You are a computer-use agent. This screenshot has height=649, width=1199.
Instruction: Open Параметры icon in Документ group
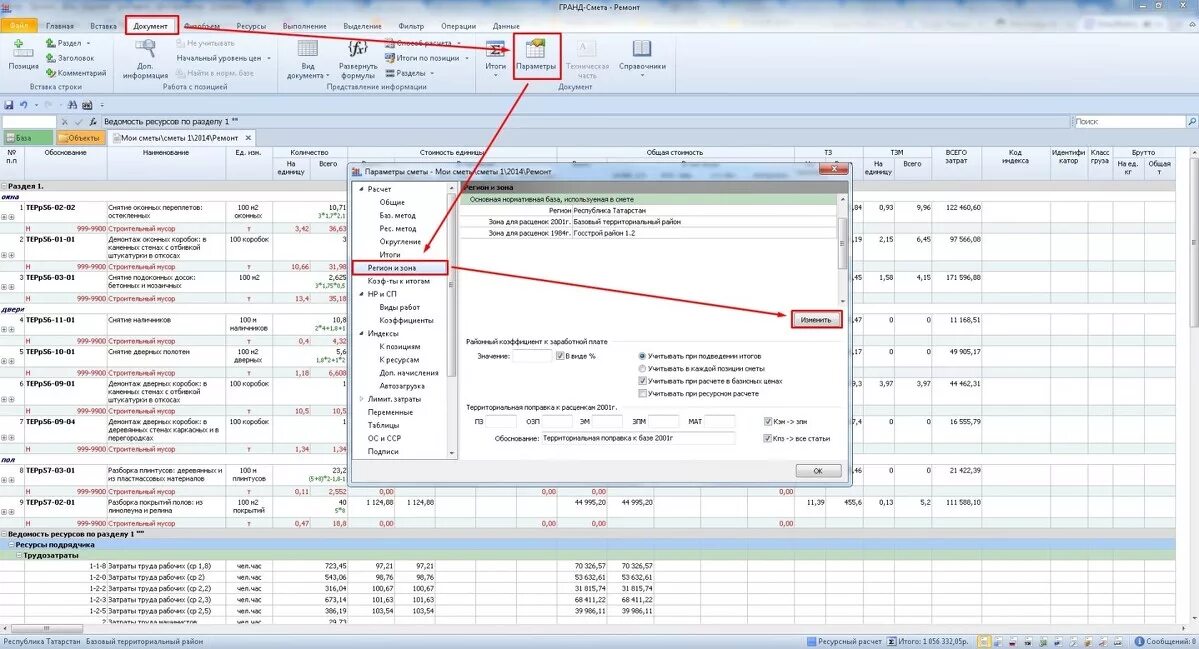click(x=535, y=49)
